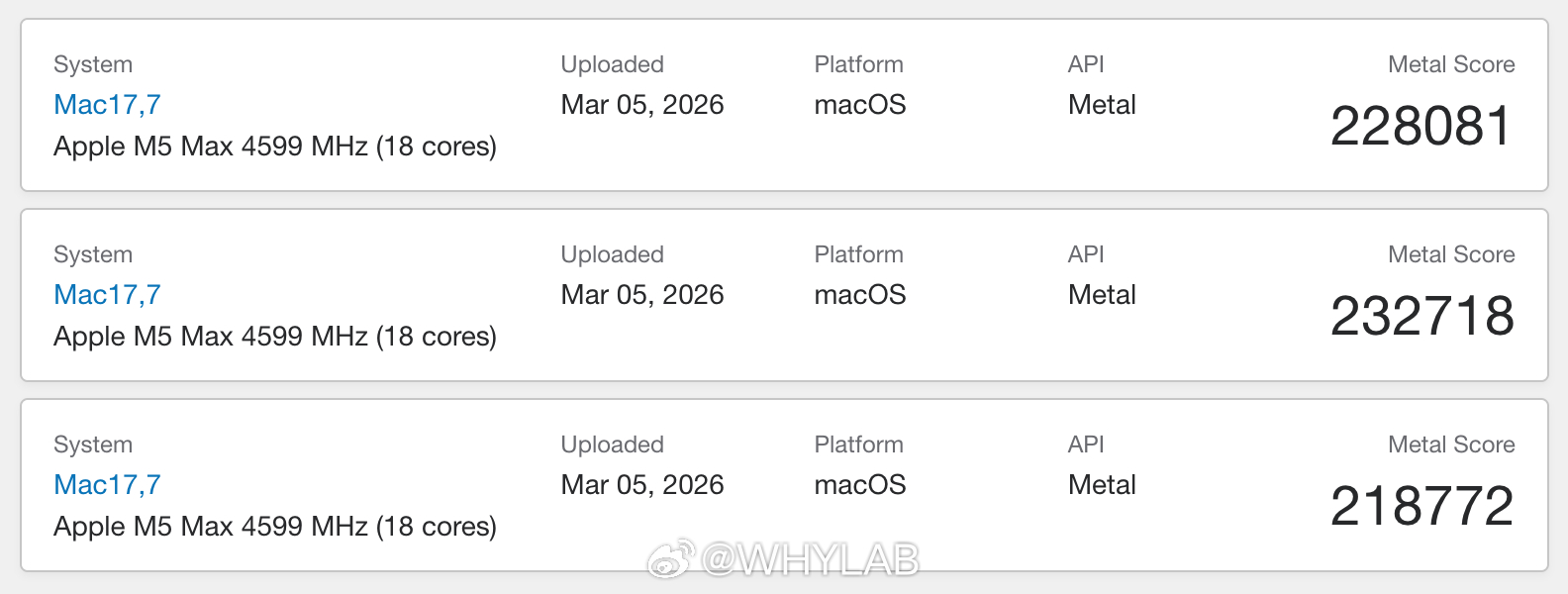Click the Metal API value in the 218772 card
The height and width of the screenshot is (594, 1568).
point(1102,485)
